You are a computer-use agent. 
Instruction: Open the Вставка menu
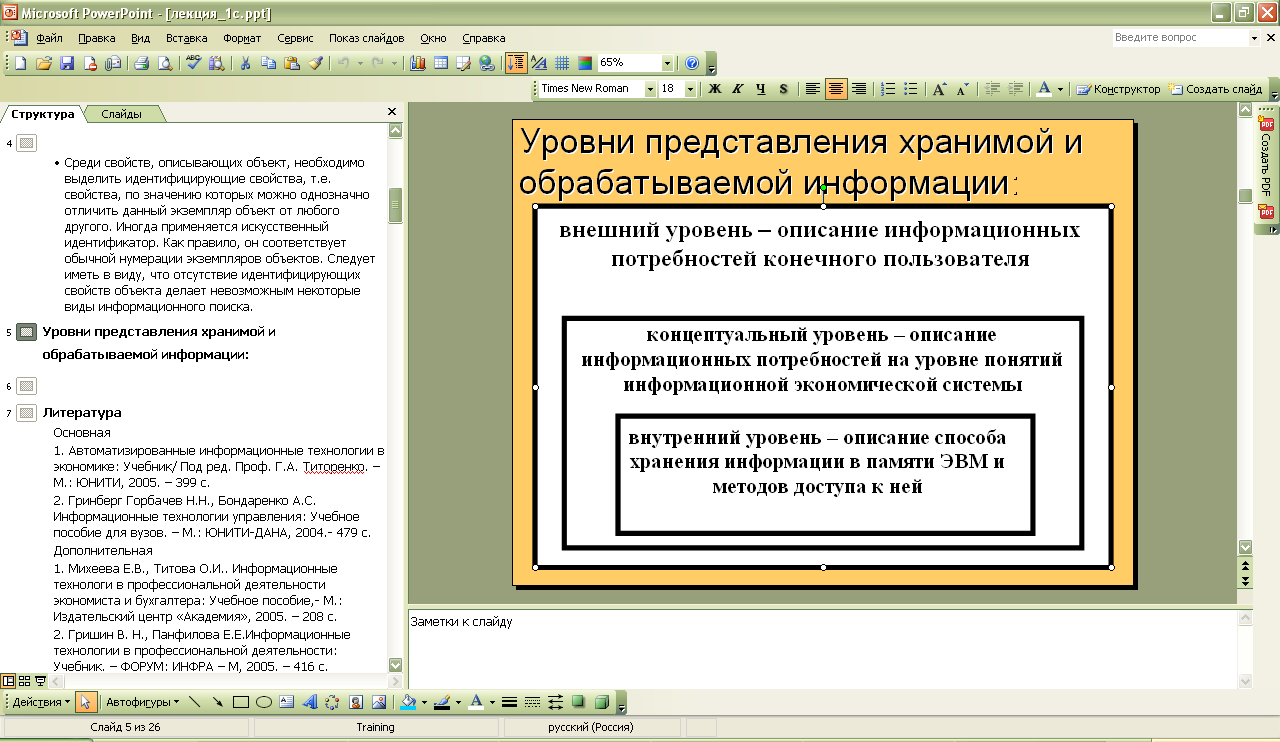point(187,38)
